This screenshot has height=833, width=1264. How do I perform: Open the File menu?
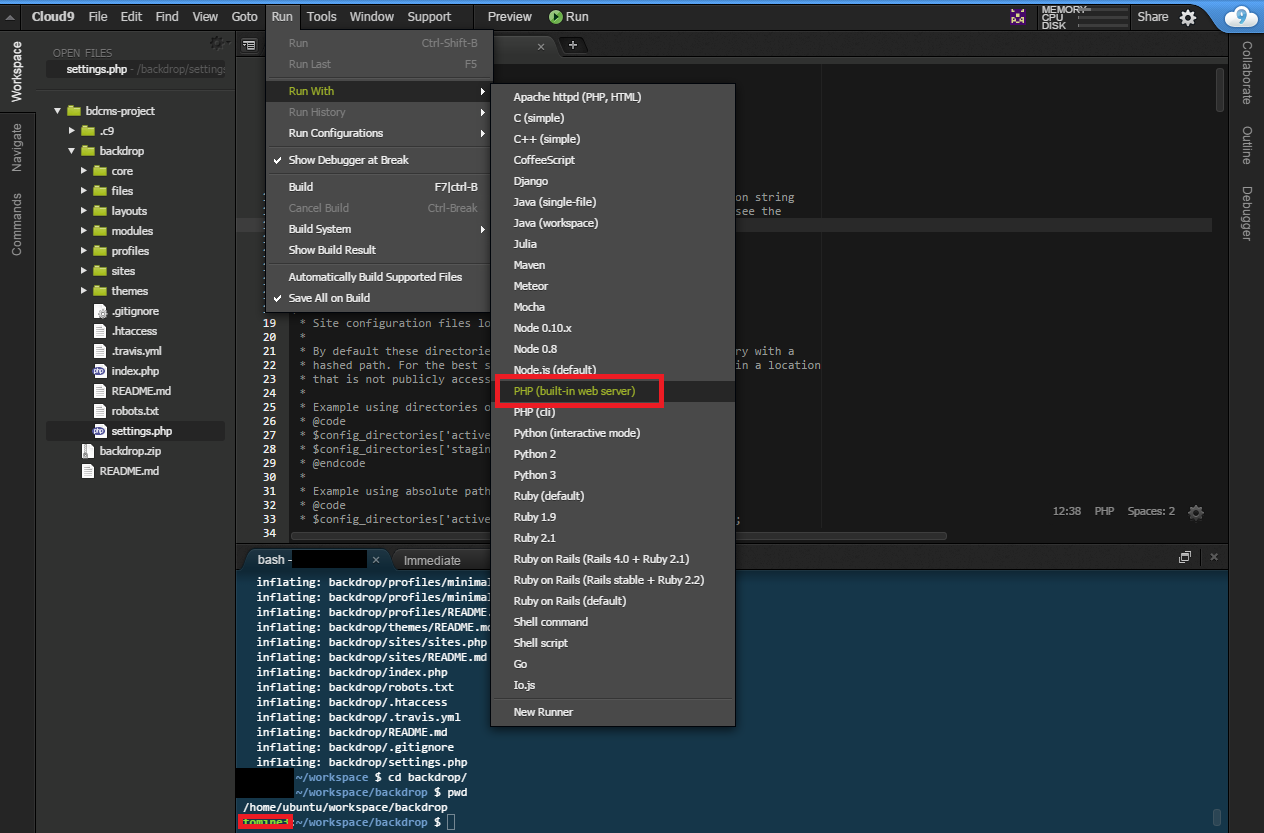click(98, 16)
